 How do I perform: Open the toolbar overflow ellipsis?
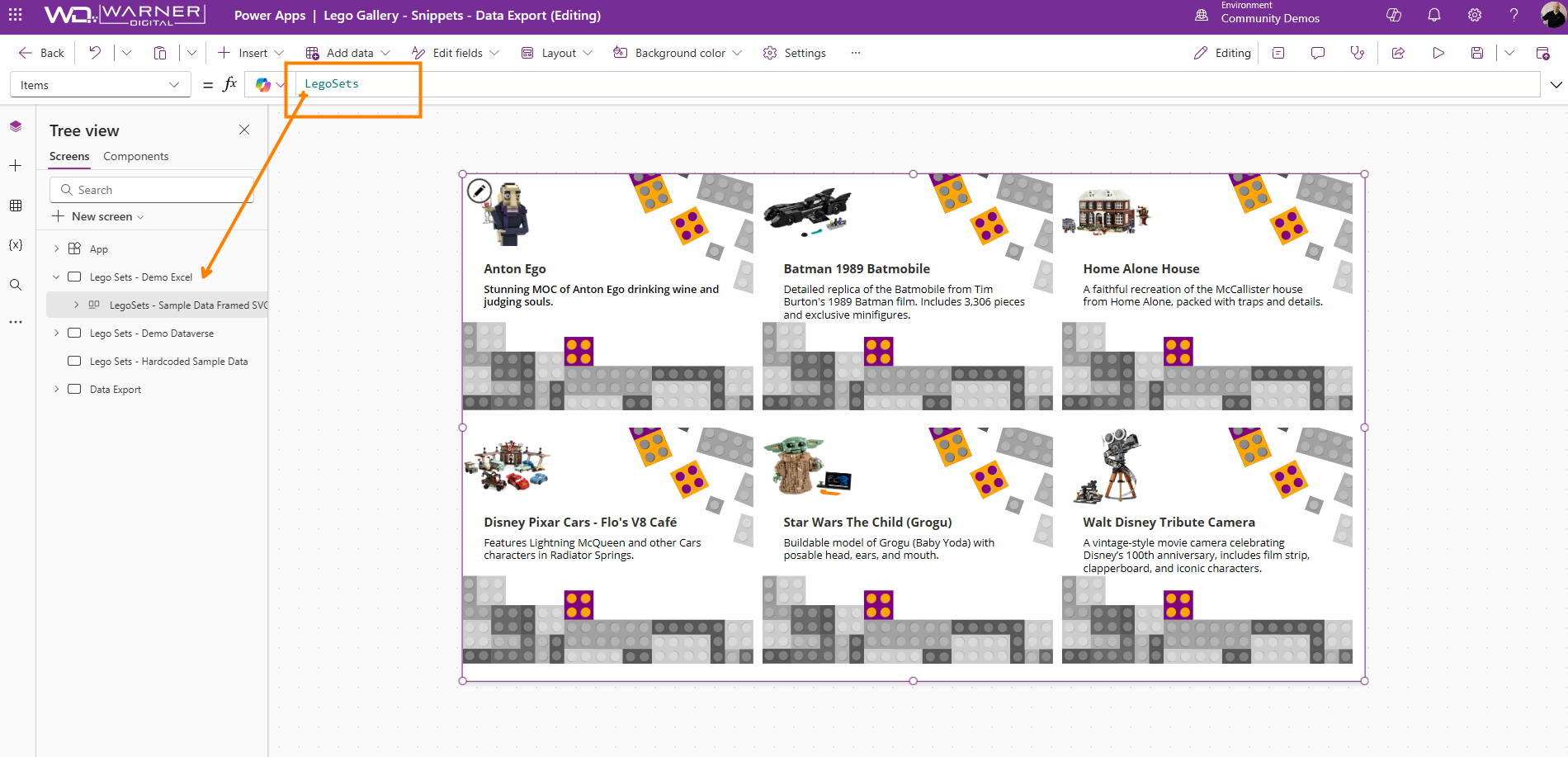856,53
